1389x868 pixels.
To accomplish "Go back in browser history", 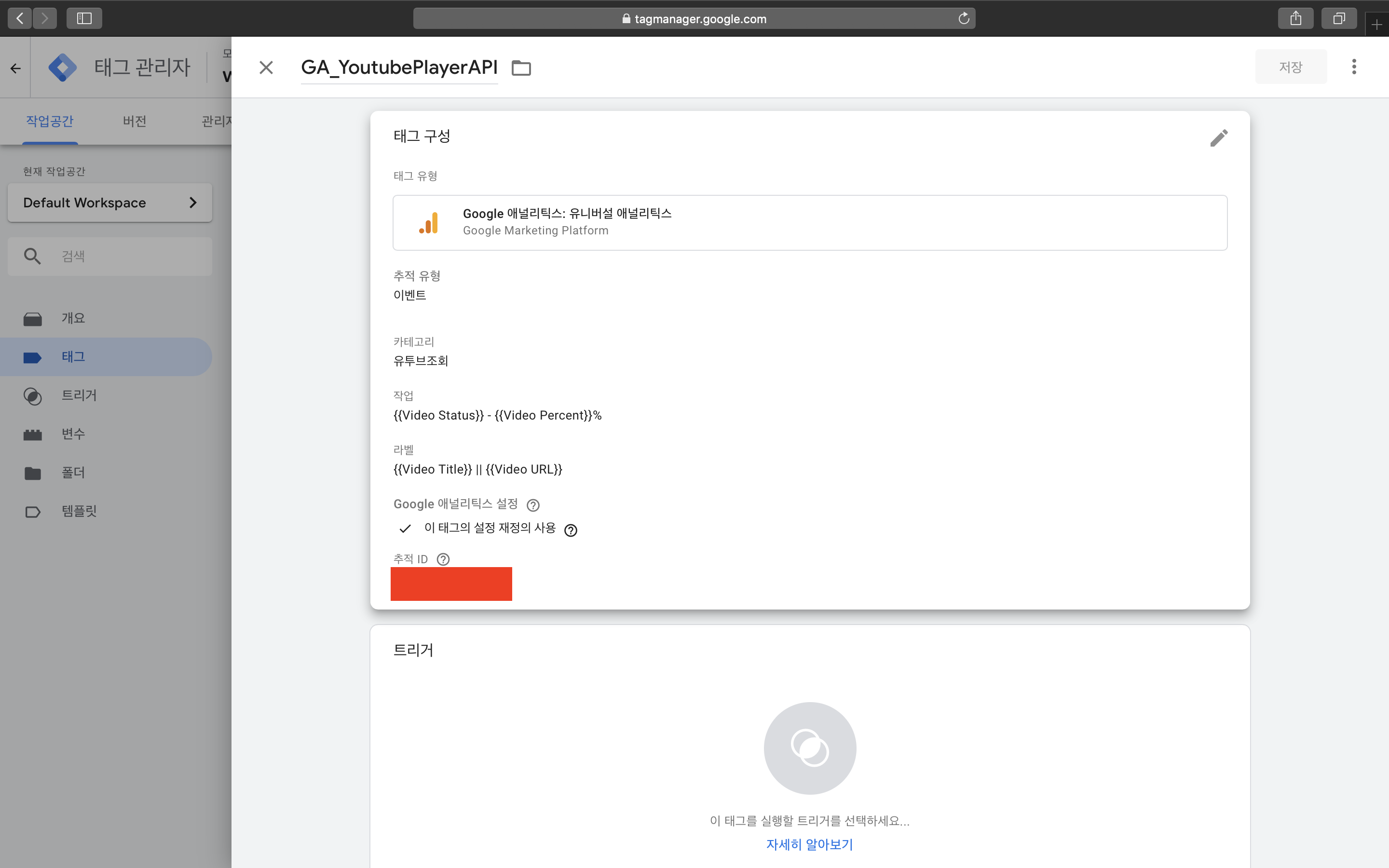I will [x=19, y=18].
